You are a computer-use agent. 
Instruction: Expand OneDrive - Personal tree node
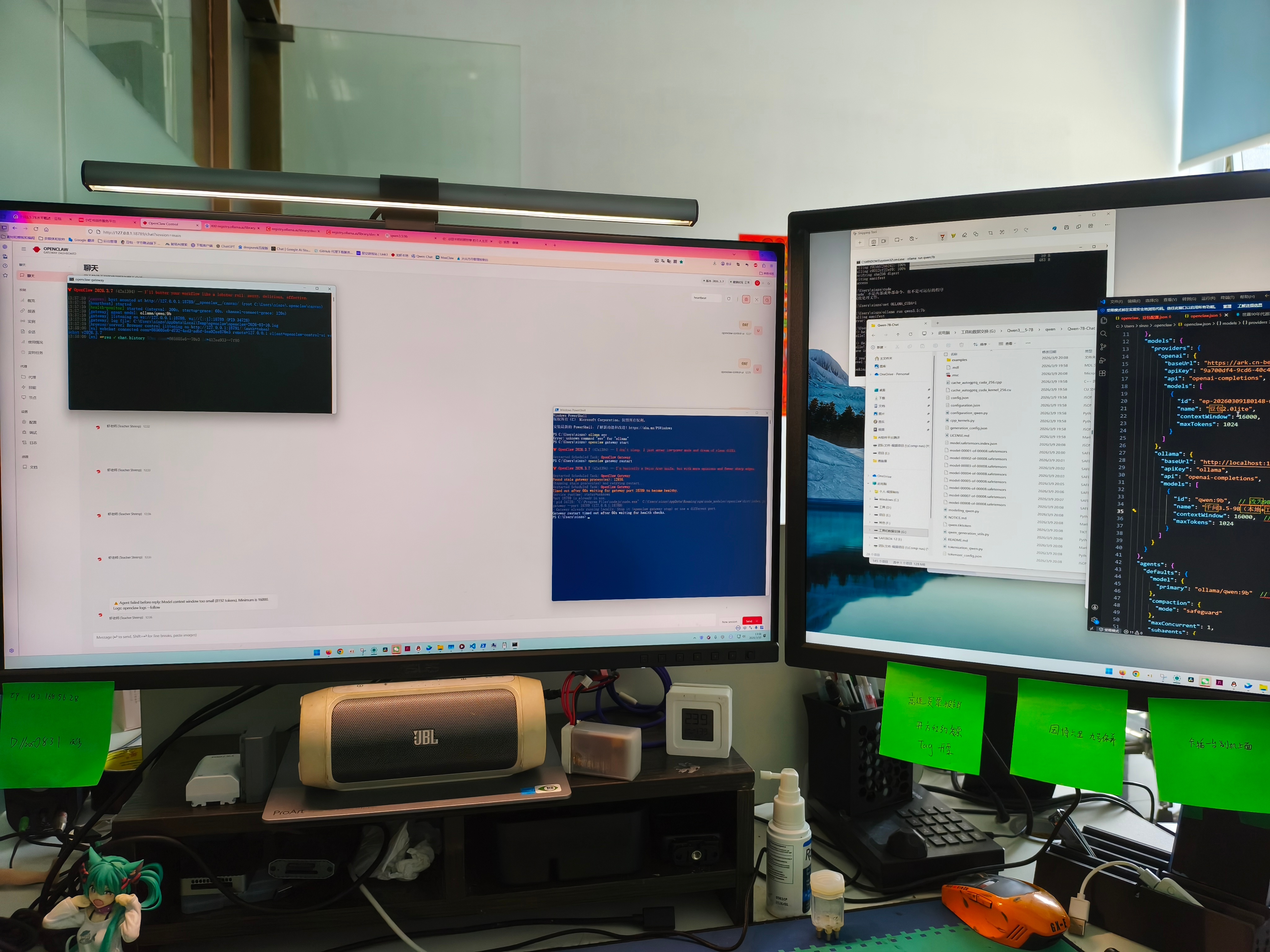pos(870,374)
